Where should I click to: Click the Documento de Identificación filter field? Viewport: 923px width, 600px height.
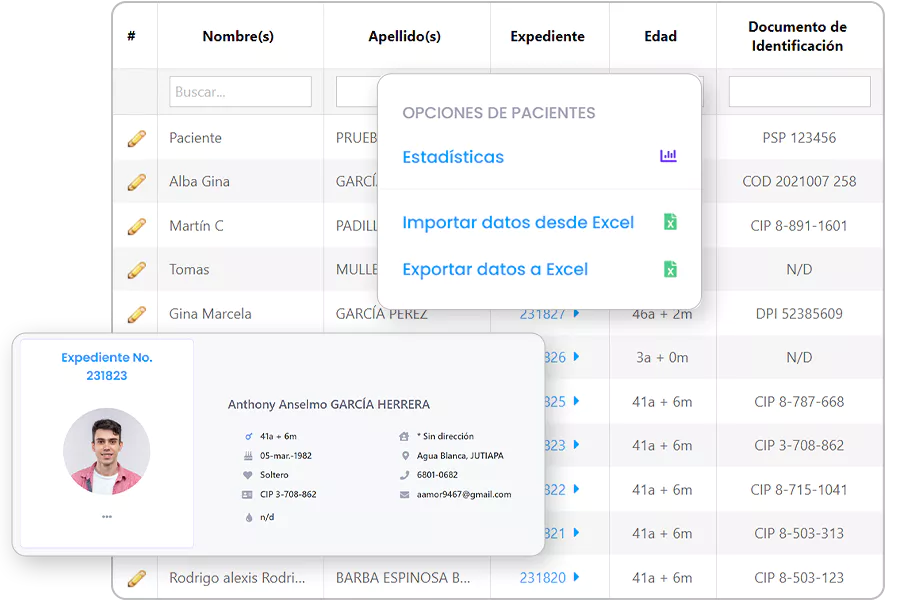point(799,92)
